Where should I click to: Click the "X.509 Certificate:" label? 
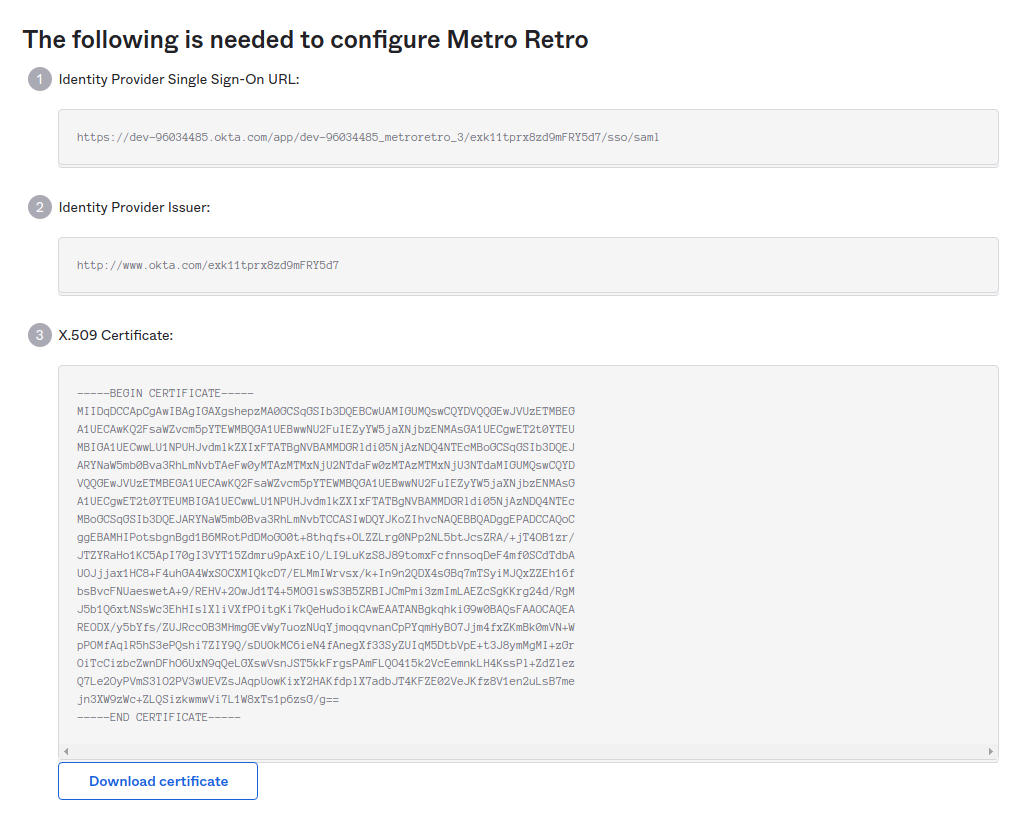[116, 335]
